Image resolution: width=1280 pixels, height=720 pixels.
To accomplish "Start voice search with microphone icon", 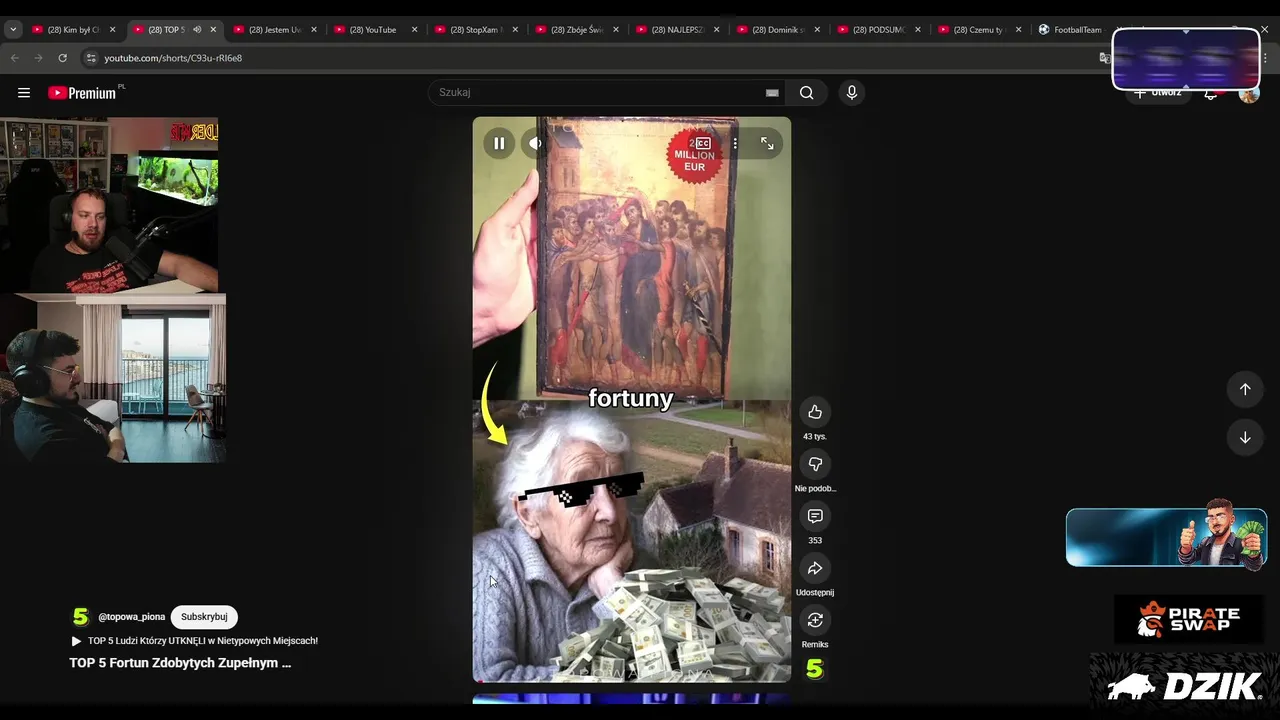I will tap(851, 92).
